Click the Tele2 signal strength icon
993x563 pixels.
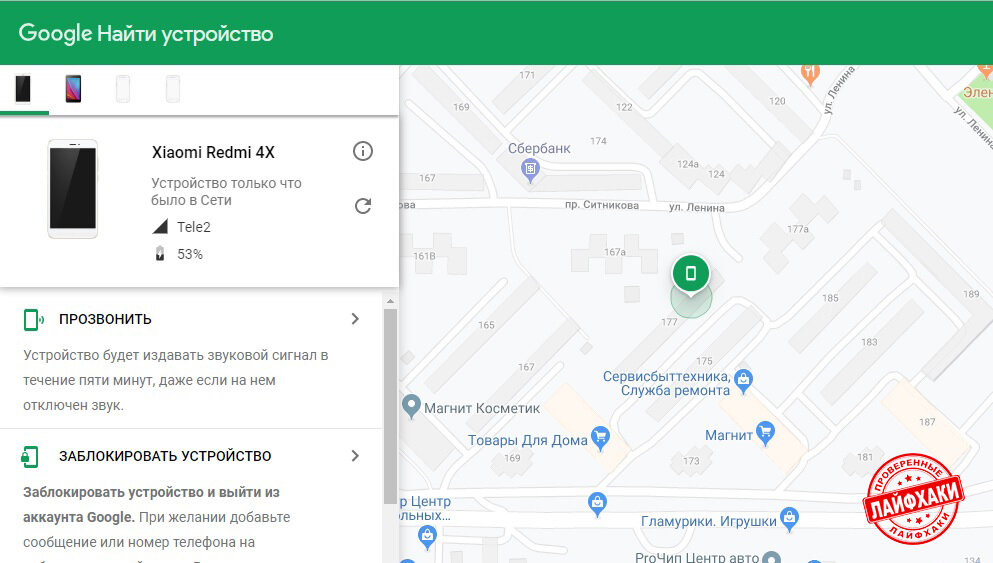(x=160, y=227)
